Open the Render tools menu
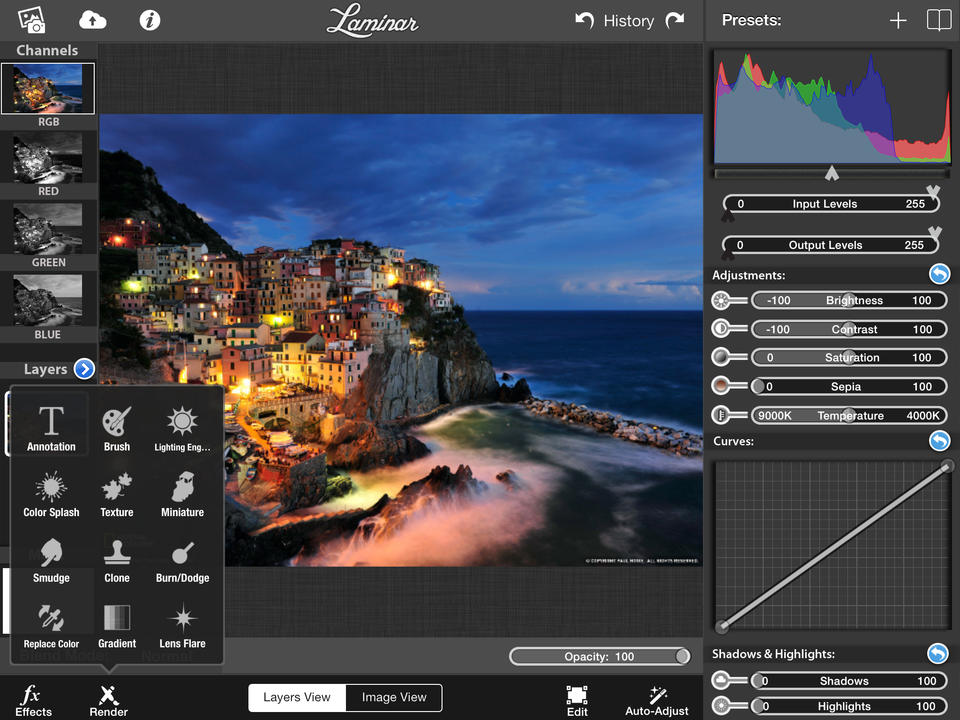960x720 pixels. (108, 701)
